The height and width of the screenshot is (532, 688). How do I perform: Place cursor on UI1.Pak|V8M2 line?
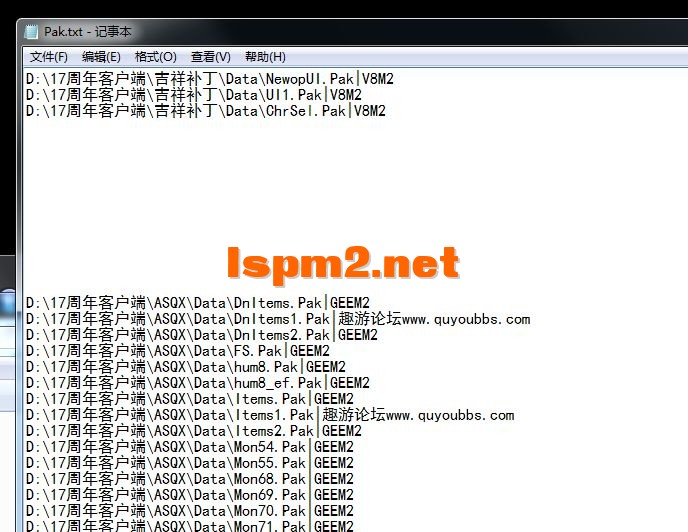(x=194, y=95)
